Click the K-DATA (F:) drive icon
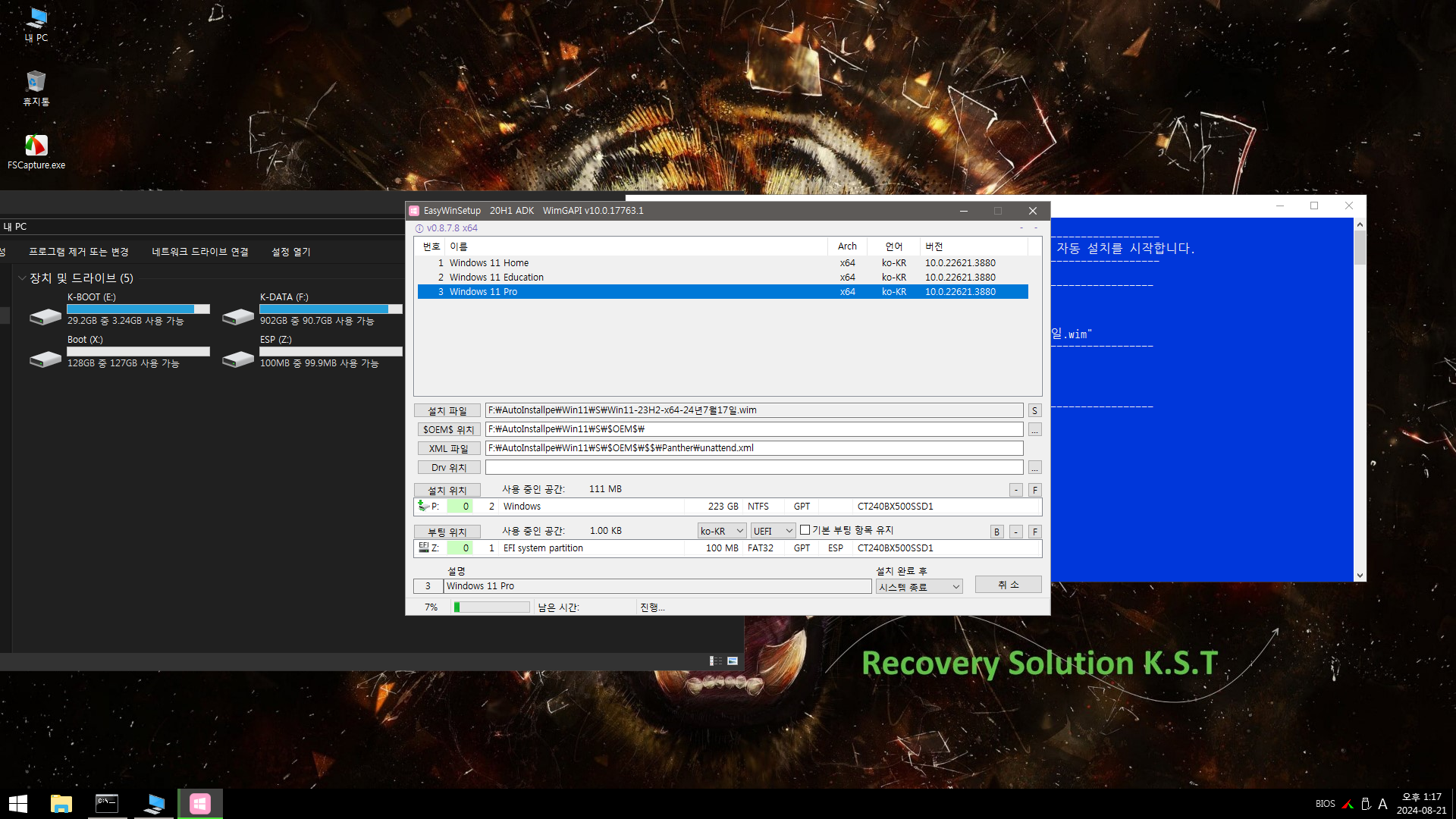The height and width of the screenshot is (819, 1456). click(x=238, y=316)
